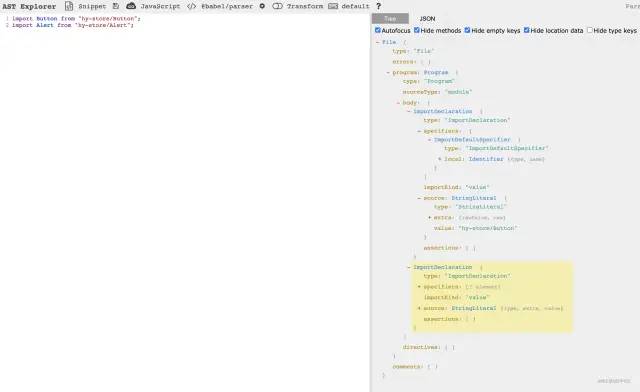Click code line importing Button
Image resolution: width=640 pixels, height=392 pixels.
(x=76, y=18)
